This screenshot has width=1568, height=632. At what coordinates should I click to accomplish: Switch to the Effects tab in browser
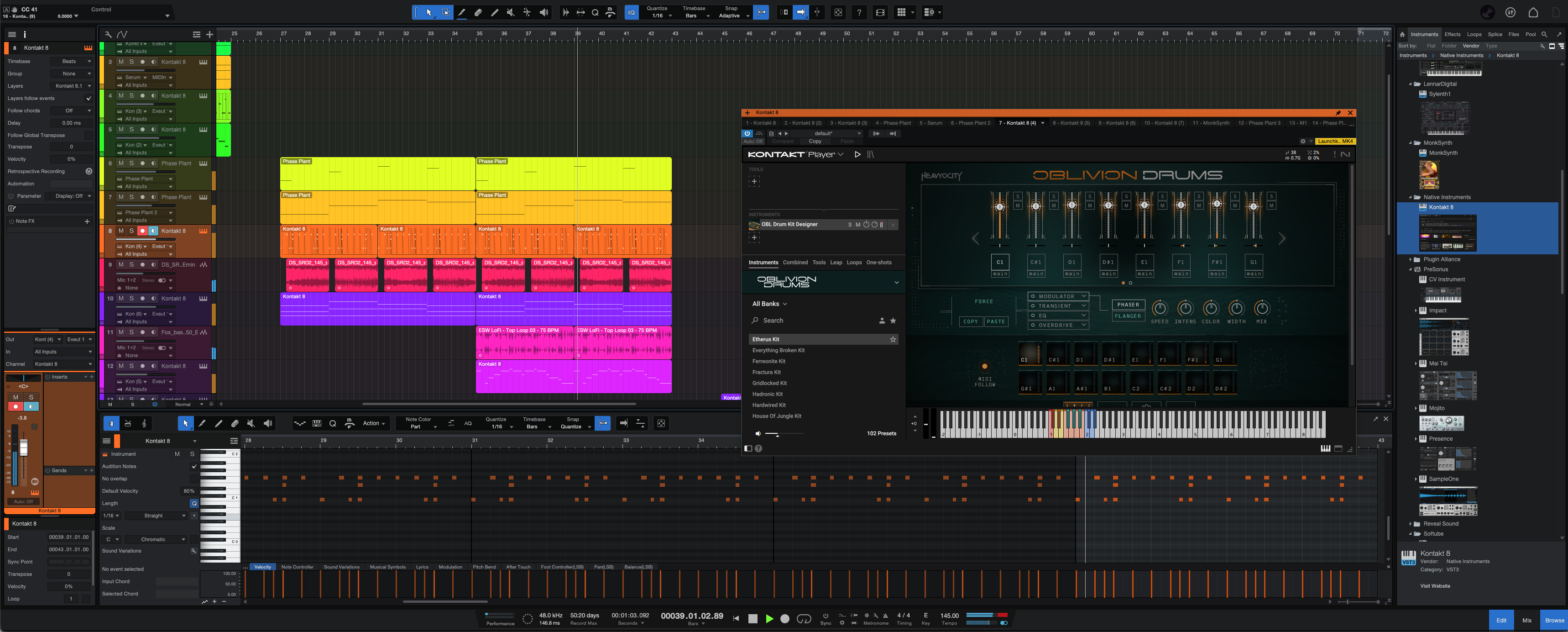click(1453, 35)
